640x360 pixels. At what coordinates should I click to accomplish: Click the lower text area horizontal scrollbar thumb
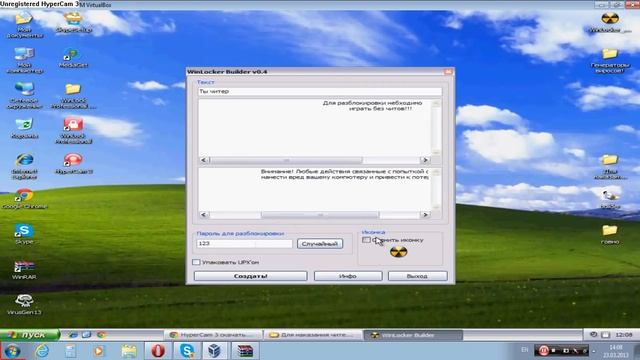coord(320,215)
